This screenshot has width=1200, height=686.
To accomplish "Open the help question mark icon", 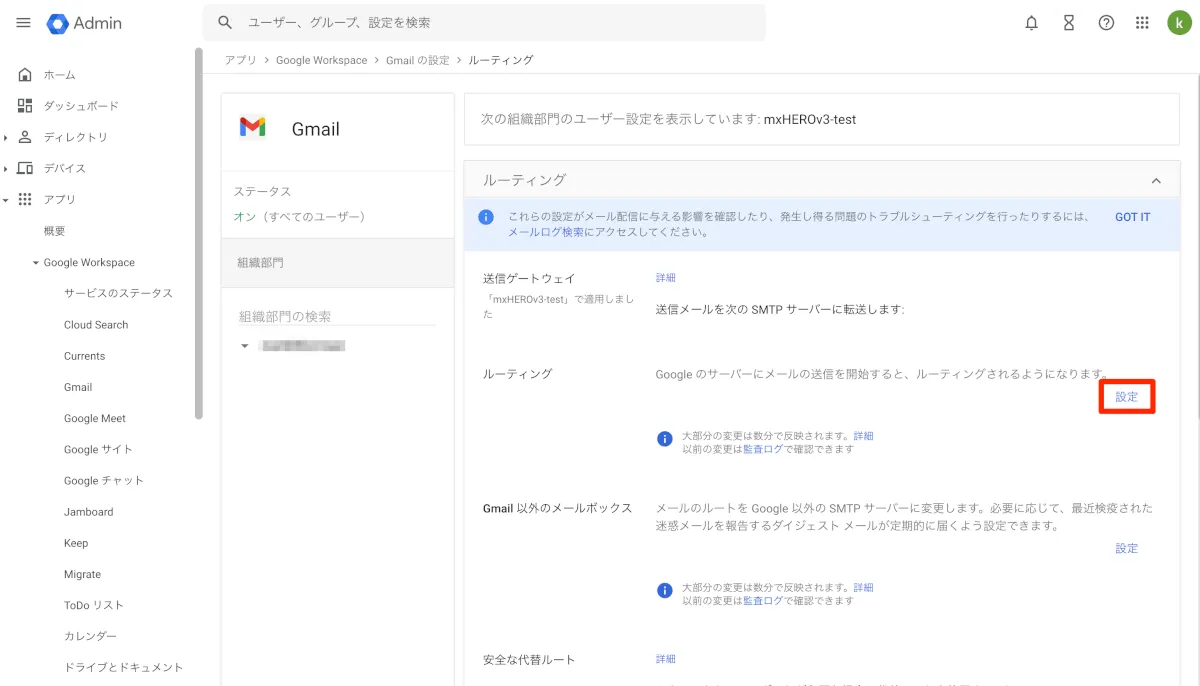I will [x=1106, y=23].
